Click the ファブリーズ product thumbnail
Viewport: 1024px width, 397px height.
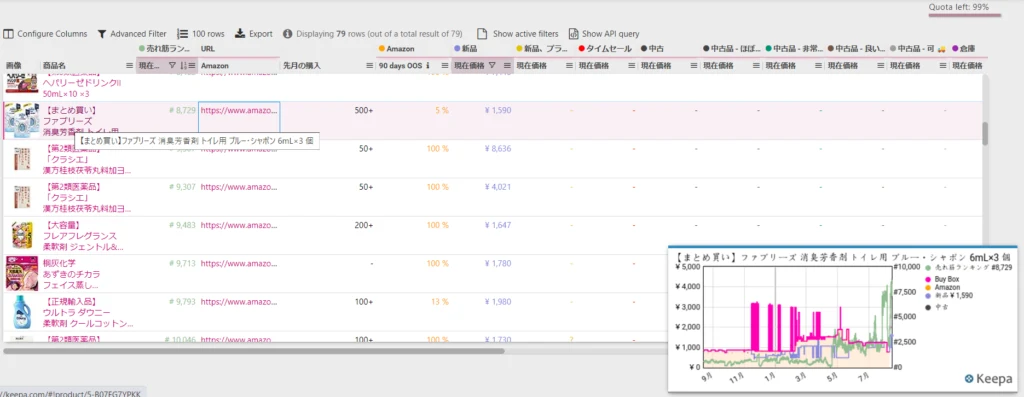tap(21, 120)
